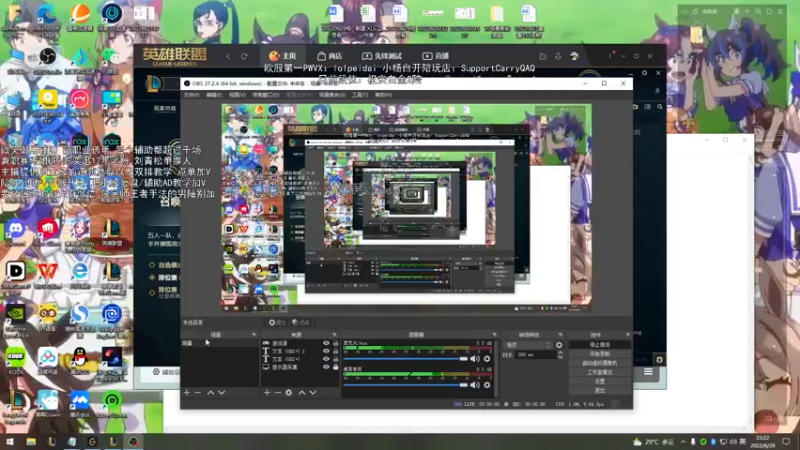Open OBS 视图(V) menu
Viewport: 800px width, 450px height.
(237, 95)
